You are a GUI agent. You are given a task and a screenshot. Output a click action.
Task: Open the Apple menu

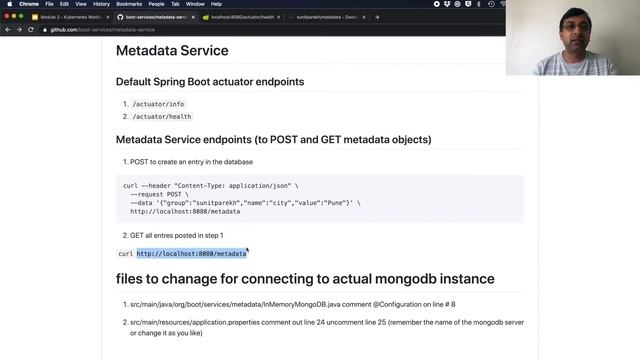tap(9, 4)
